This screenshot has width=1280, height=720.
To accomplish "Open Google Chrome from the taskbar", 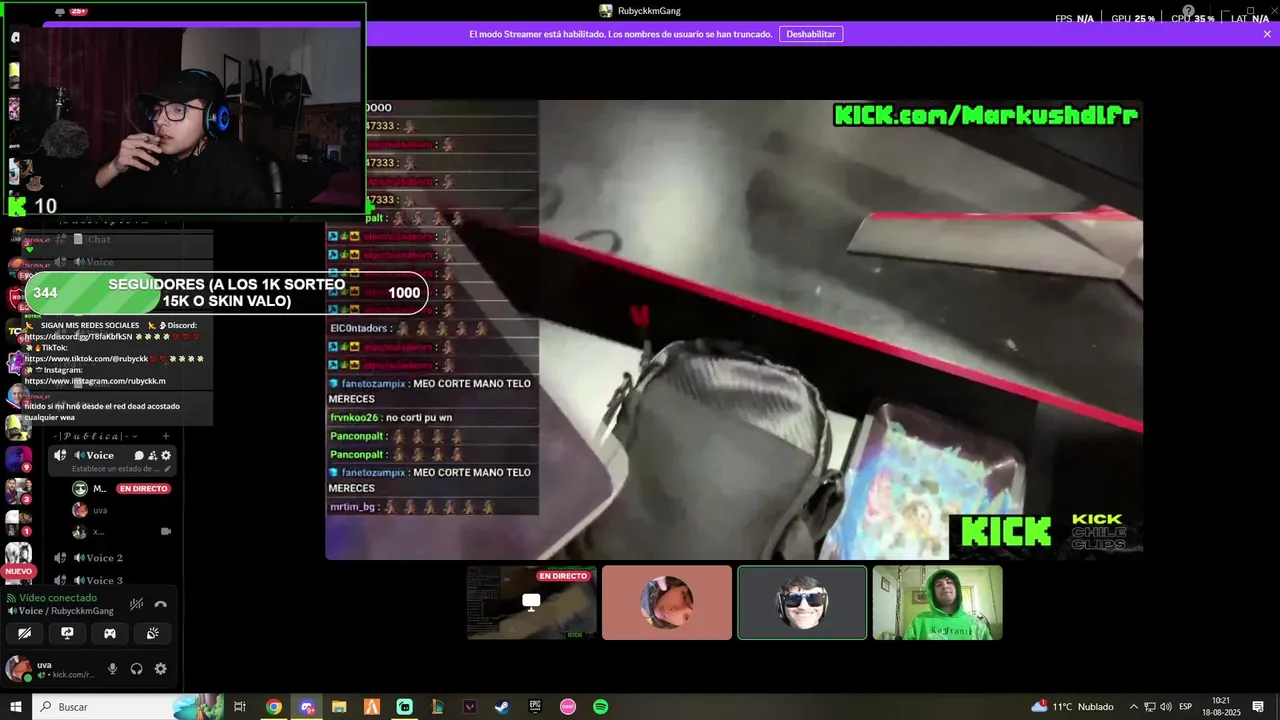I will tap(274, 707).
